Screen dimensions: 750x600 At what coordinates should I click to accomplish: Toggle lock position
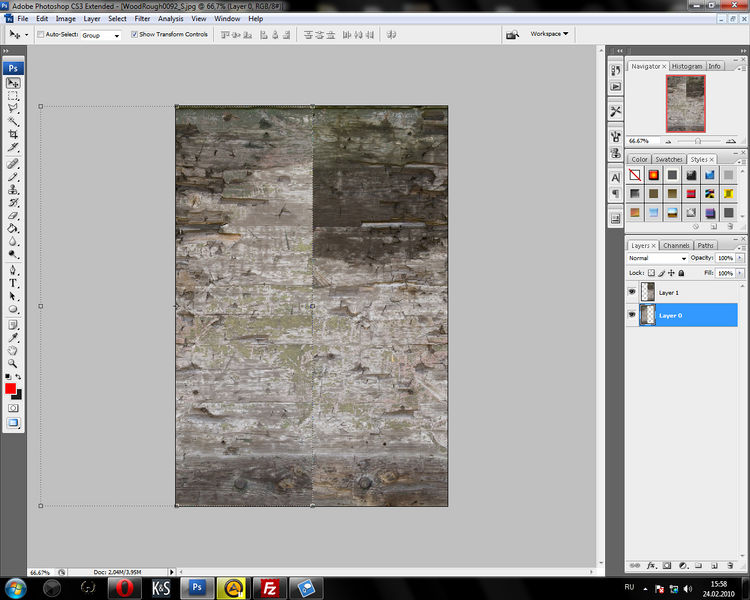click(671, 273)
